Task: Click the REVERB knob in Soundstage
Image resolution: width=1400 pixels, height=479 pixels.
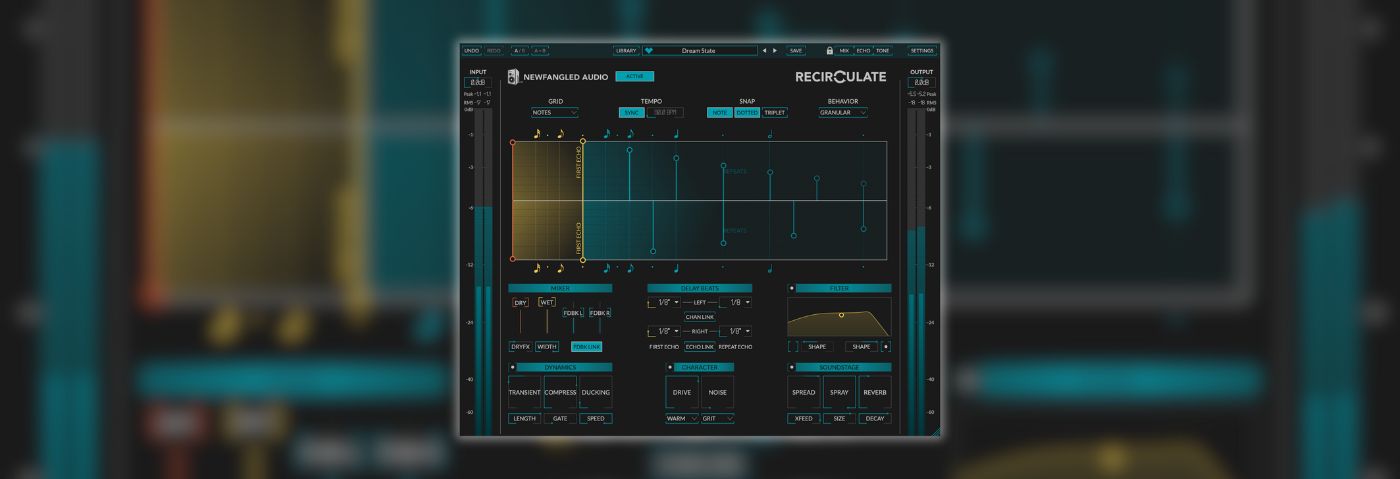Action: point(875,393)
